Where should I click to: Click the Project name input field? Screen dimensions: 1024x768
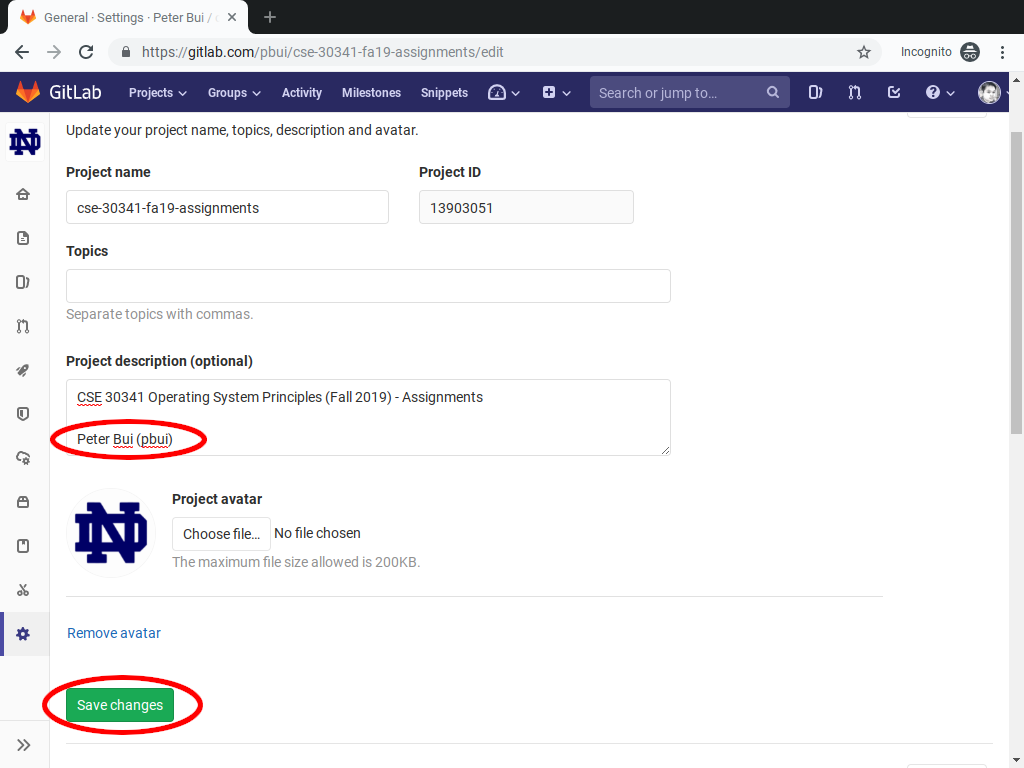(x=227, y=207)
